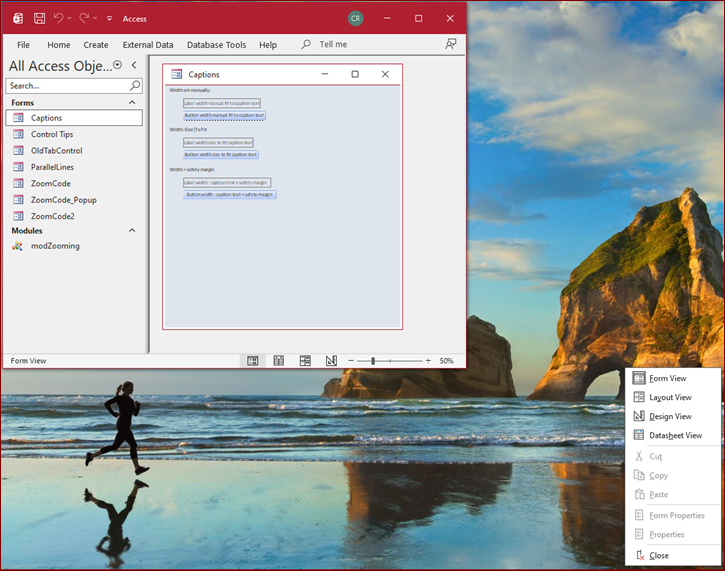
Task: Redo the last action
Action: (x=84, y=18)
